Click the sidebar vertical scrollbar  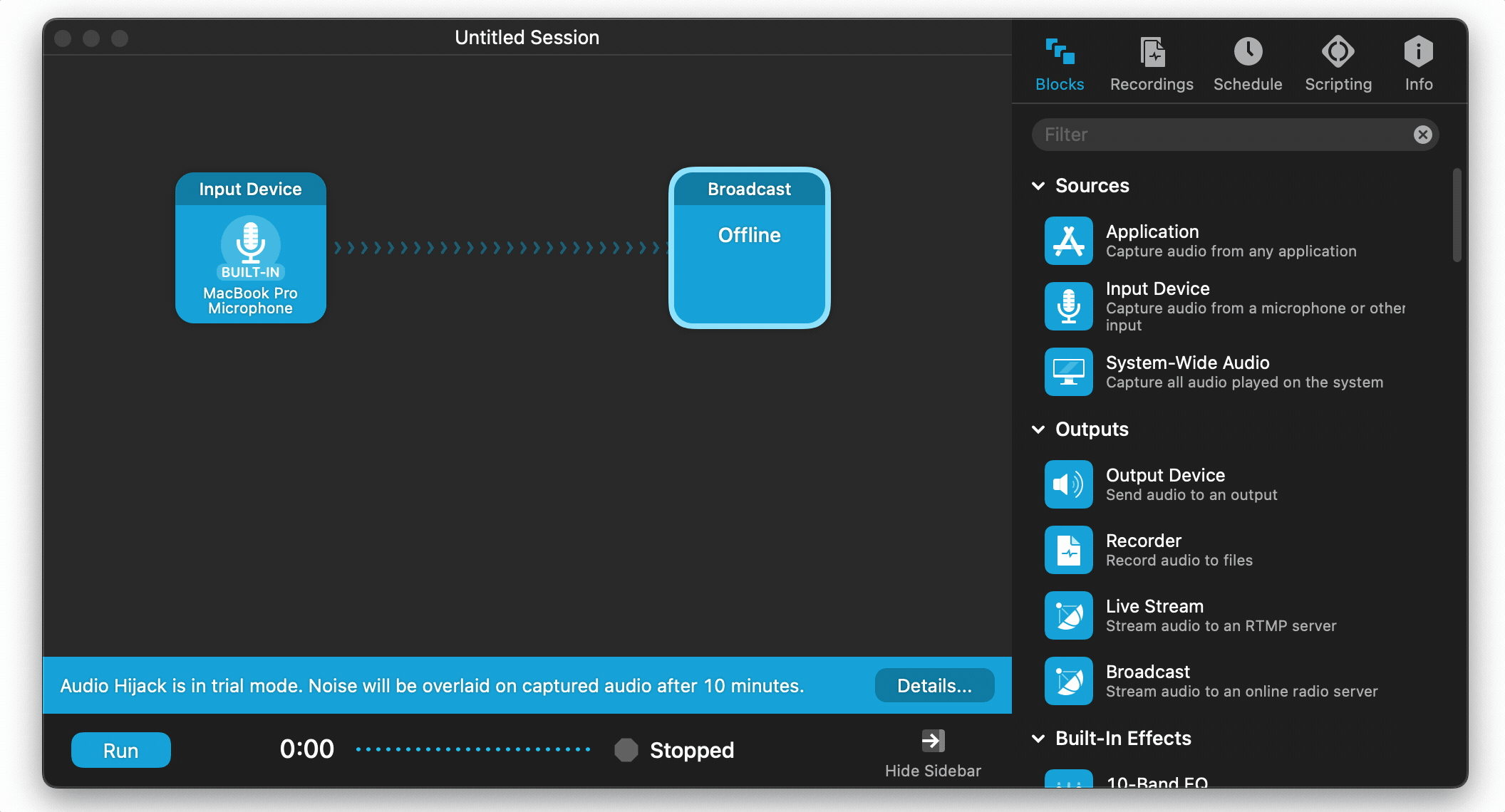[x=1457, y=215]
